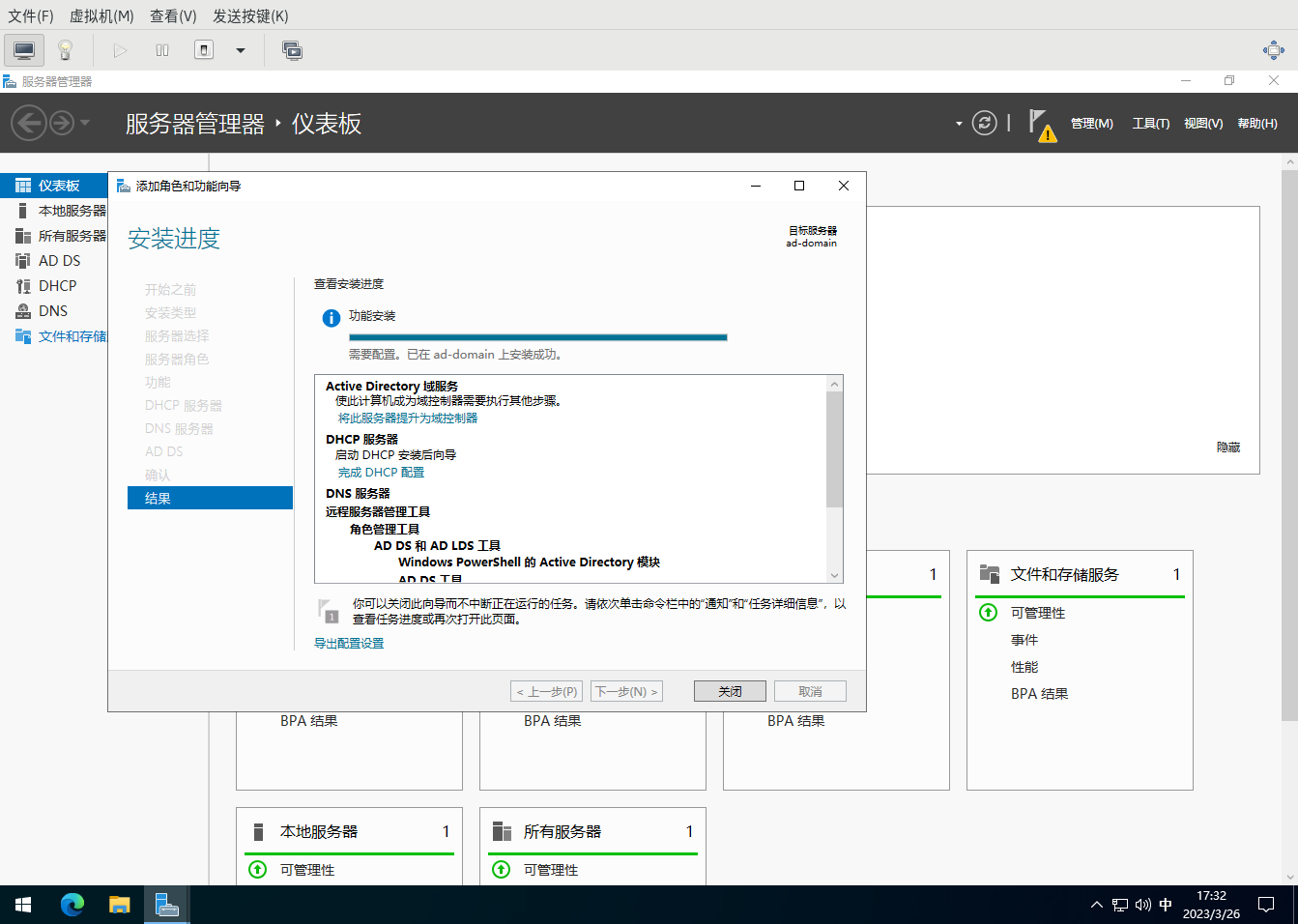The image size is (1298, 924).
Task: Click the volume tray icon
Action: 1142,905
